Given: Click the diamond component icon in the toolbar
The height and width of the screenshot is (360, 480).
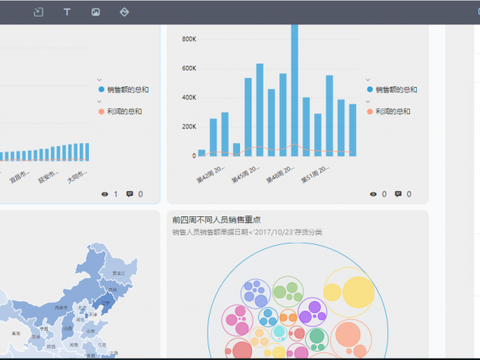Looking at the screenshot, I should (124, 12).
